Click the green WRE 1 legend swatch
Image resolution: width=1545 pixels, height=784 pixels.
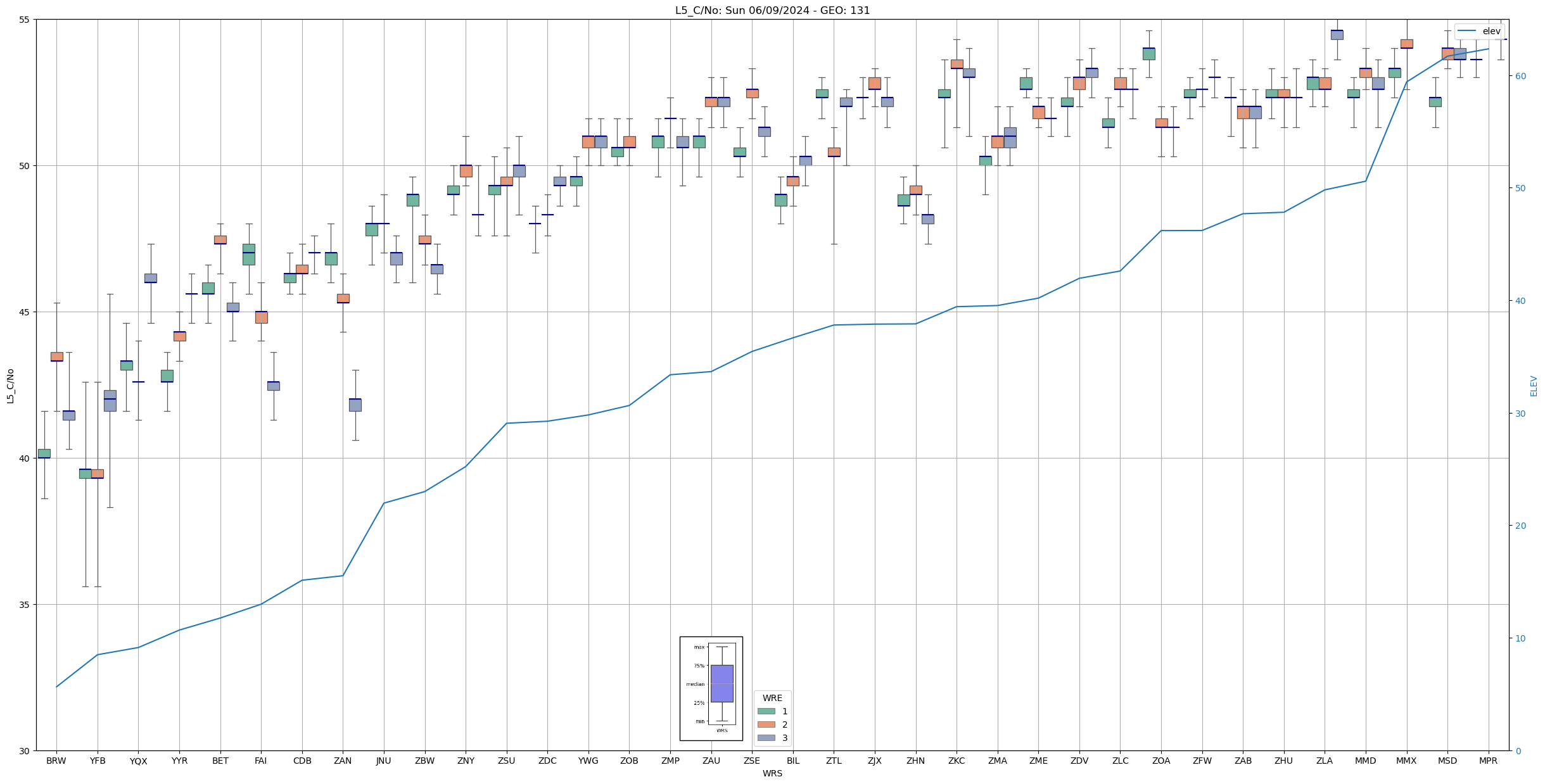pyautogui.click(x=766, y=711)
